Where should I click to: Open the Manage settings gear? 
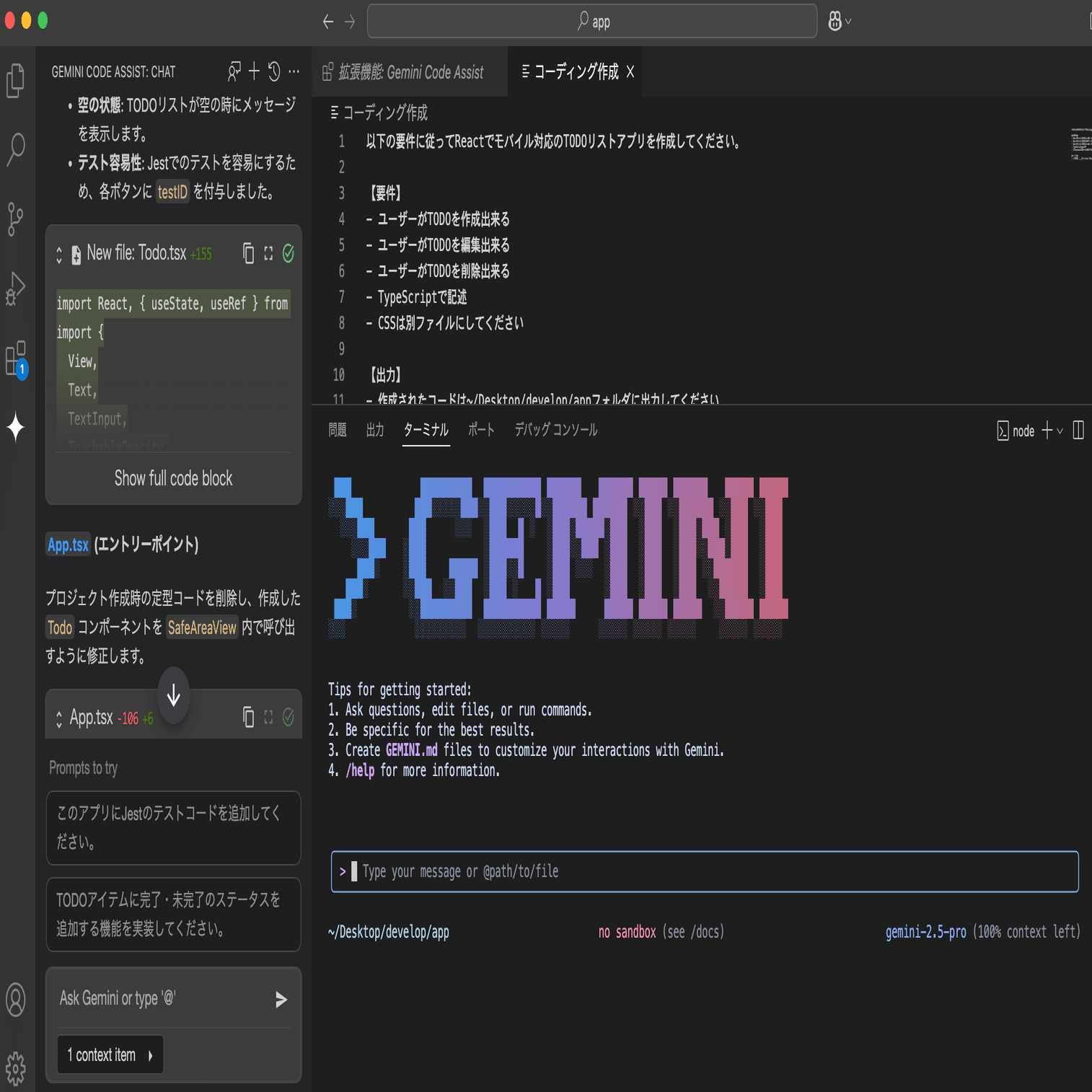[16, 1069]
